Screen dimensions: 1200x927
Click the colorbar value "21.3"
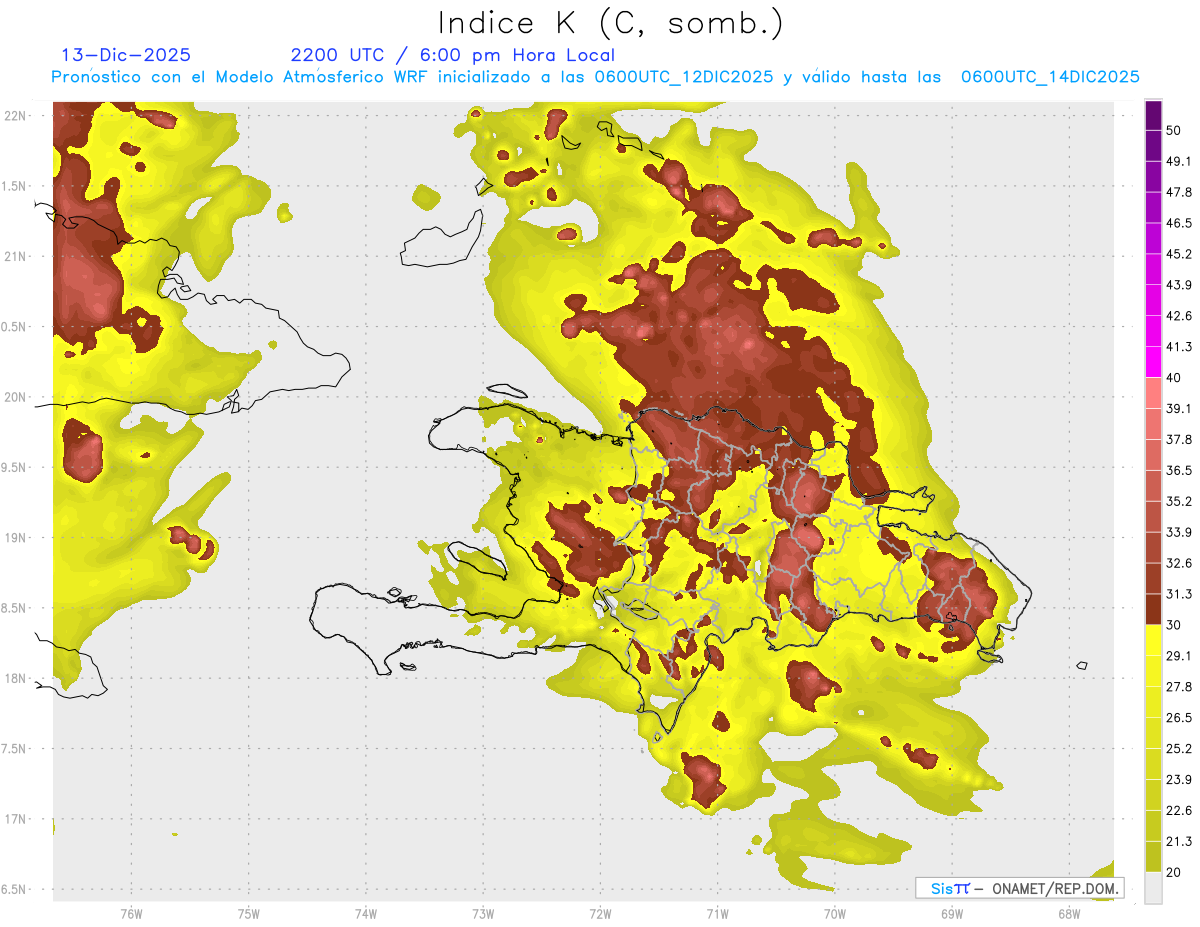(1180, 841)
